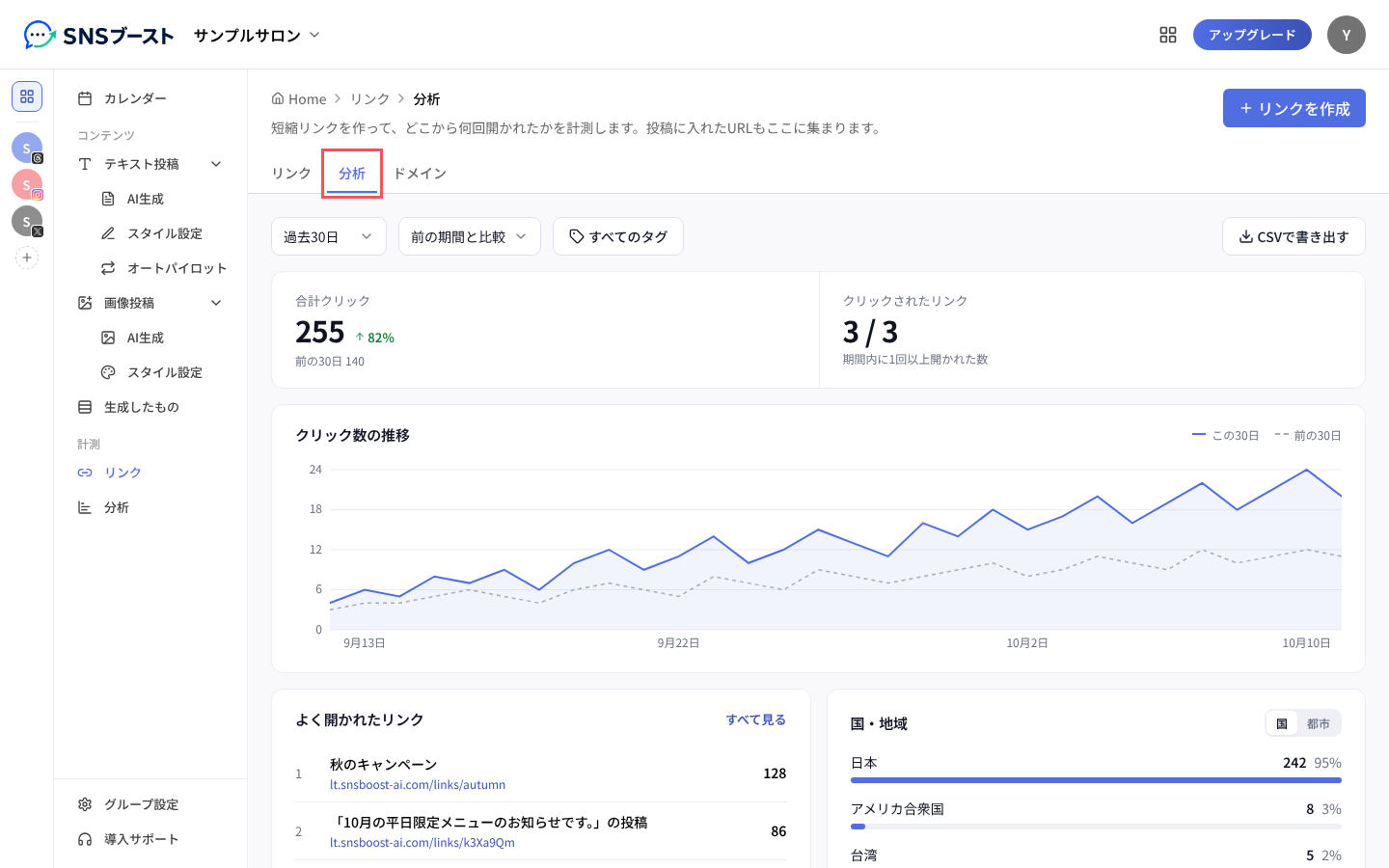Open the user avatar Y menu

(x=1347, y=35)
